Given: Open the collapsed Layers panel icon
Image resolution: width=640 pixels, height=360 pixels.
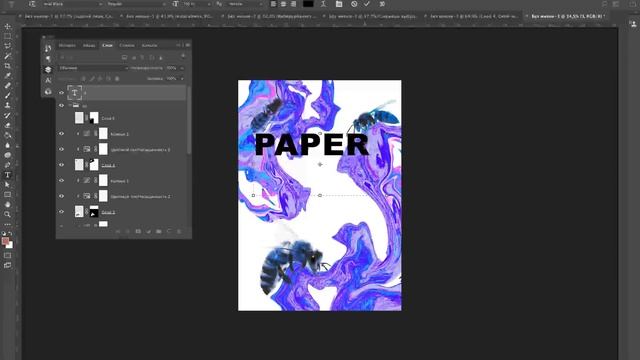Looking at the screenshot, I should click(x=48, y=70).
